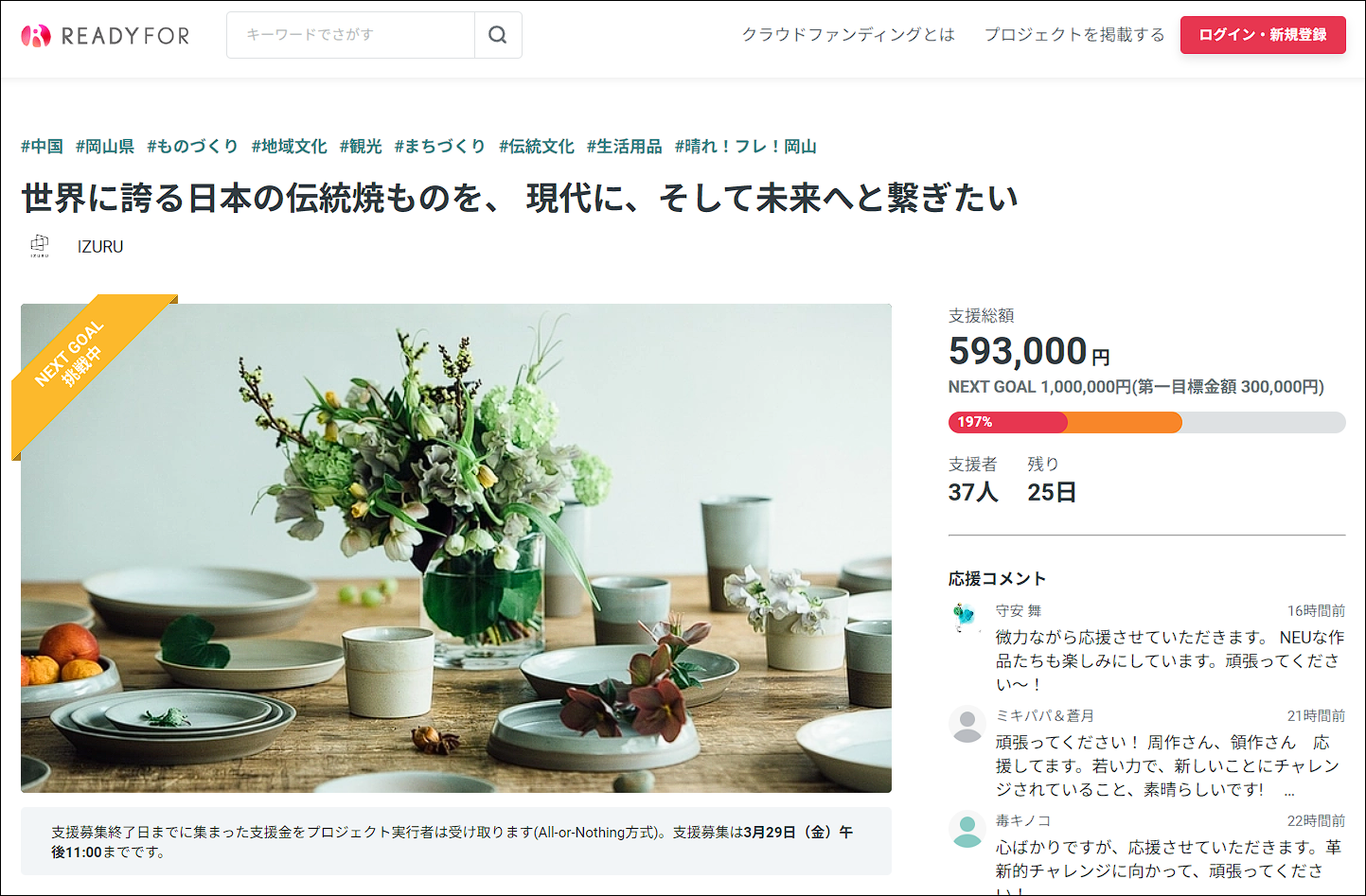Open the IZURU profile logo icon

coord(40,246)
